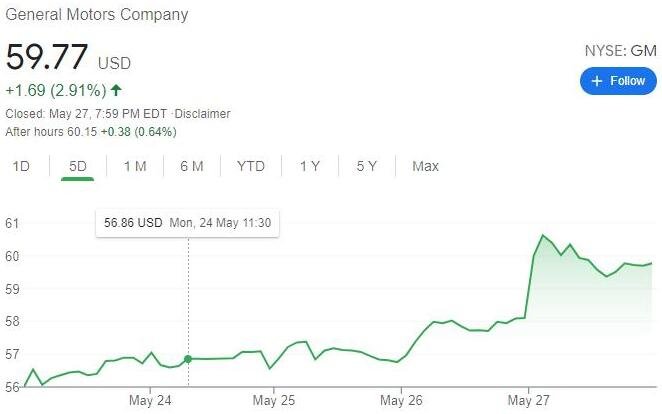Click the May 25 axis label

click(x=275, y=400)
